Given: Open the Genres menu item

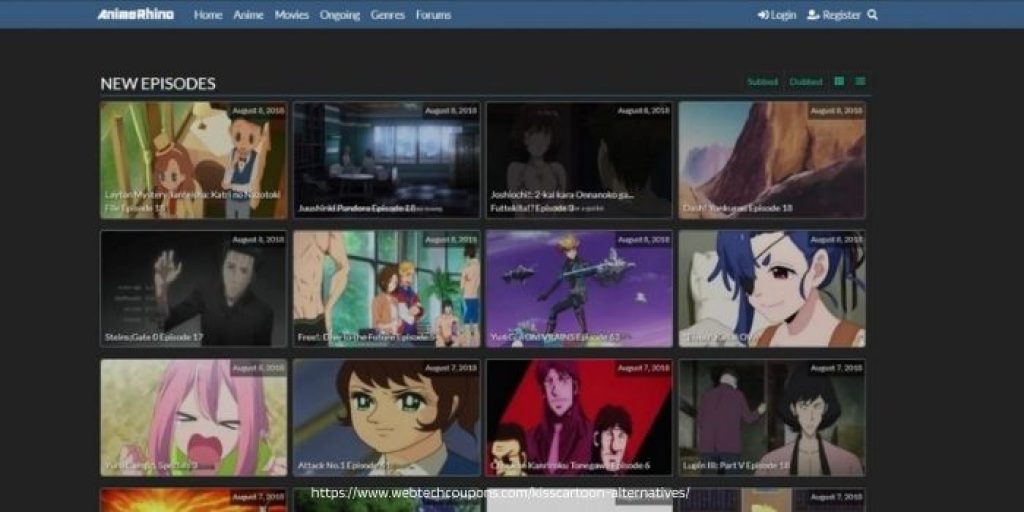Looking at the screenshot, I should point(387,14).
